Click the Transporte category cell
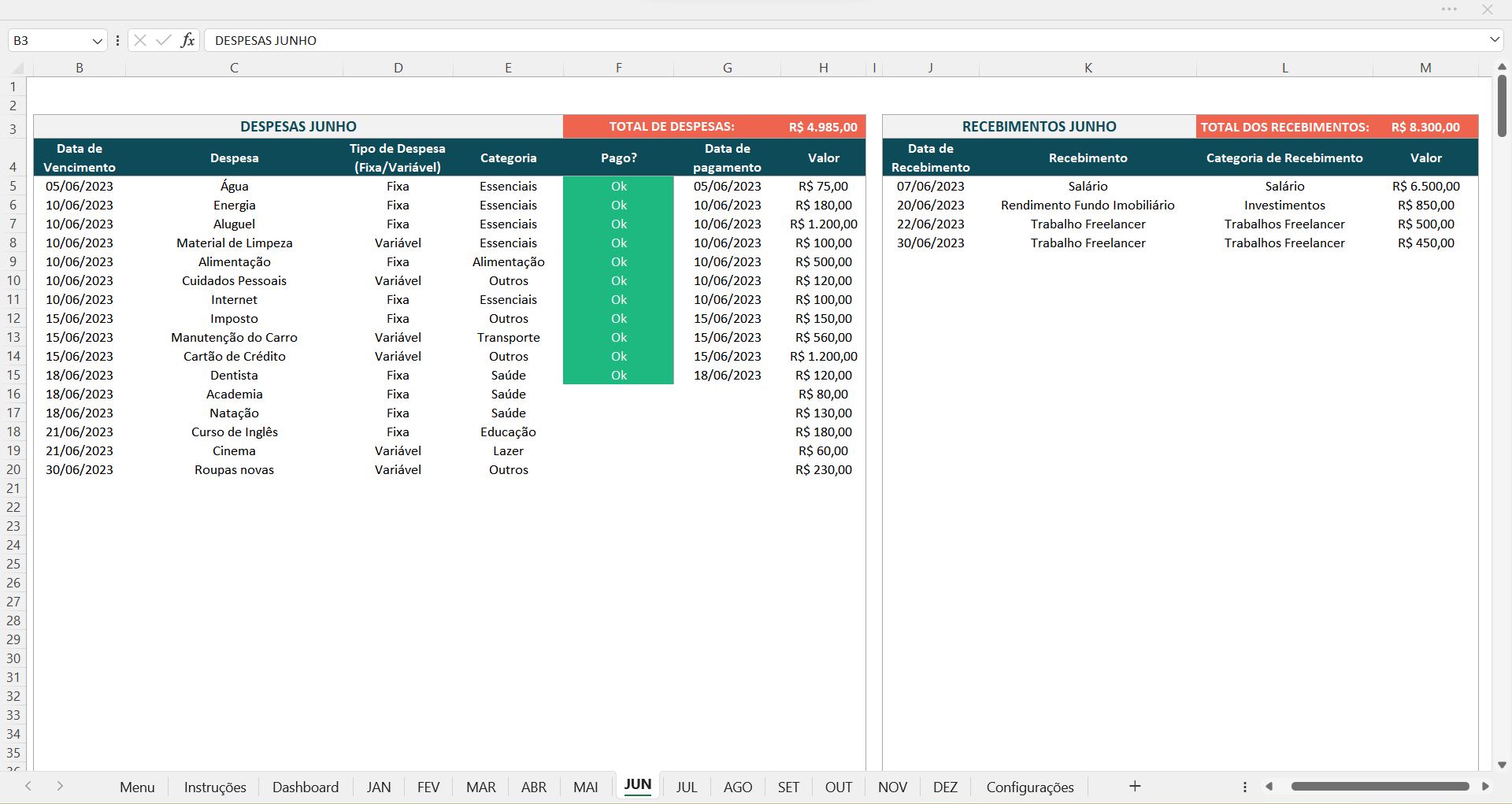Viewport: 1512px width, 804px height. (509, 337)
